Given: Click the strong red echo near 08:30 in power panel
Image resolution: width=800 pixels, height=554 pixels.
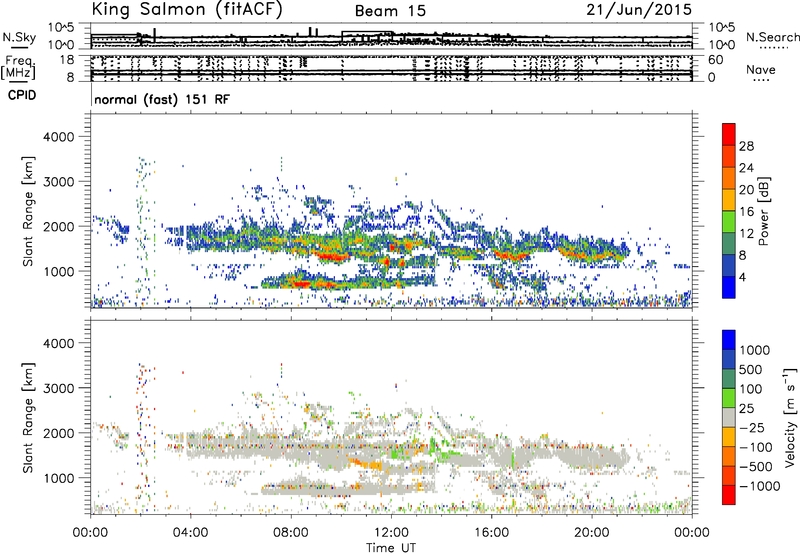Looking at the screenshot, I should 300,284.
